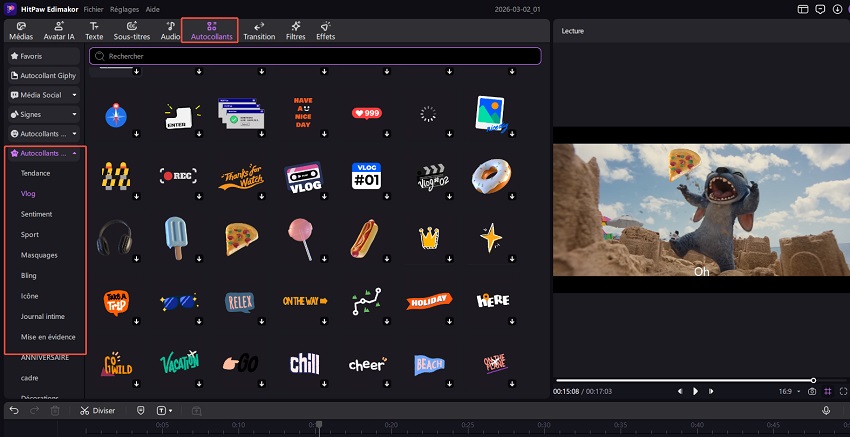850x437 pixels.
Task: Click download arrow on the donut sticker
Action: (x=512, y=196)
